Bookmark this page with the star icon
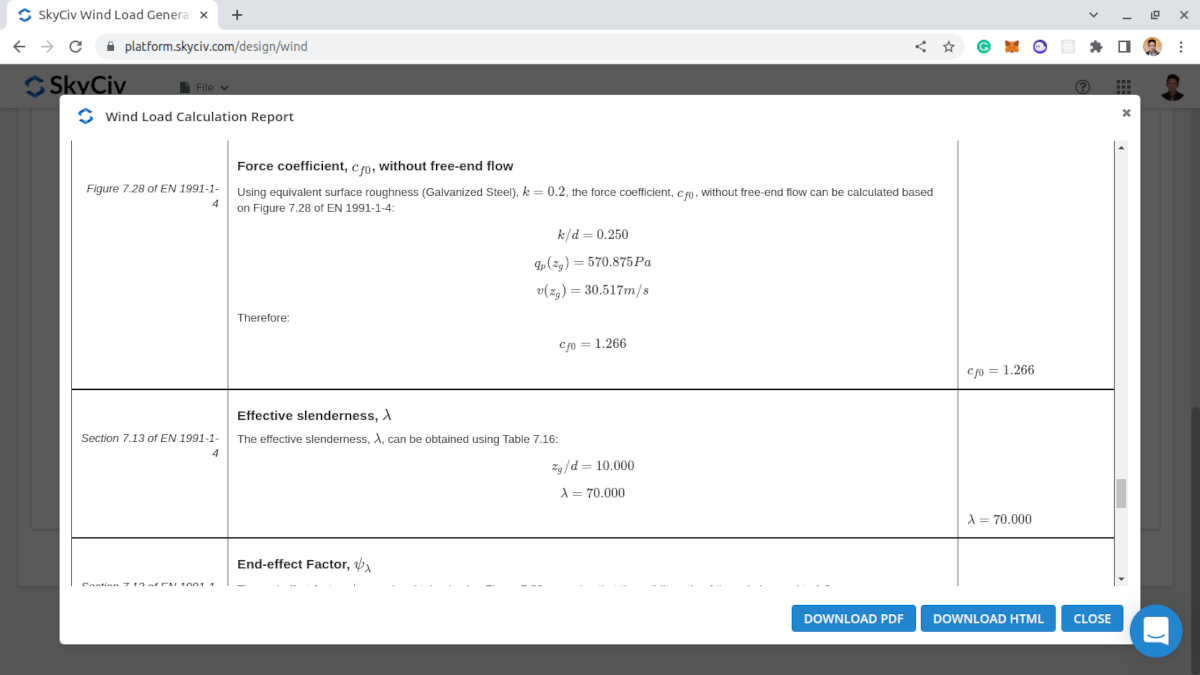Viewport: 1200px width, 675px height. 948,46
